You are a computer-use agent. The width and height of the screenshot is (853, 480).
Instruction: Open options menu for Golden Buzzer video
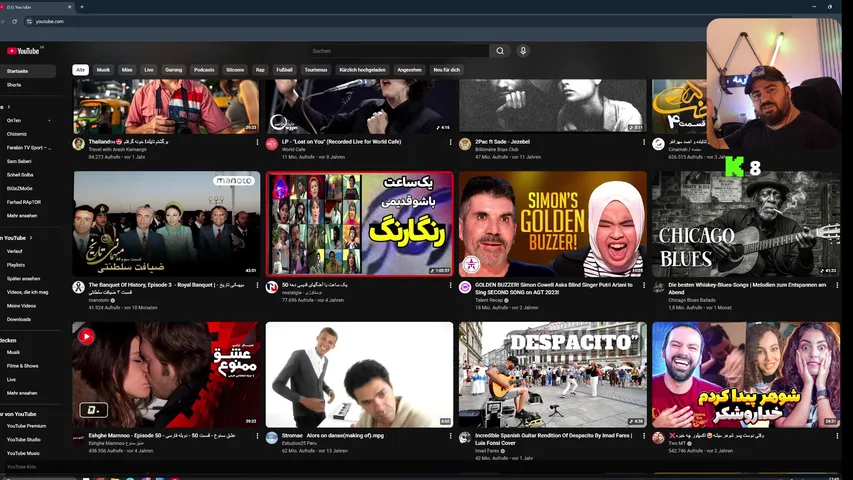[x=644, y=285]
